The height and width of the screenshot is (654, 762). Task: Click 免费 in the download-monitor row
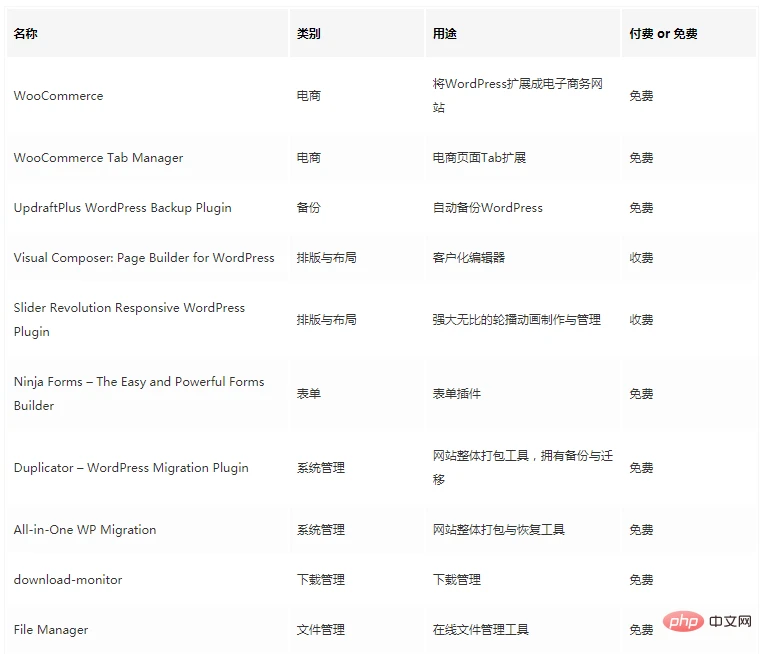pos(641,580)
